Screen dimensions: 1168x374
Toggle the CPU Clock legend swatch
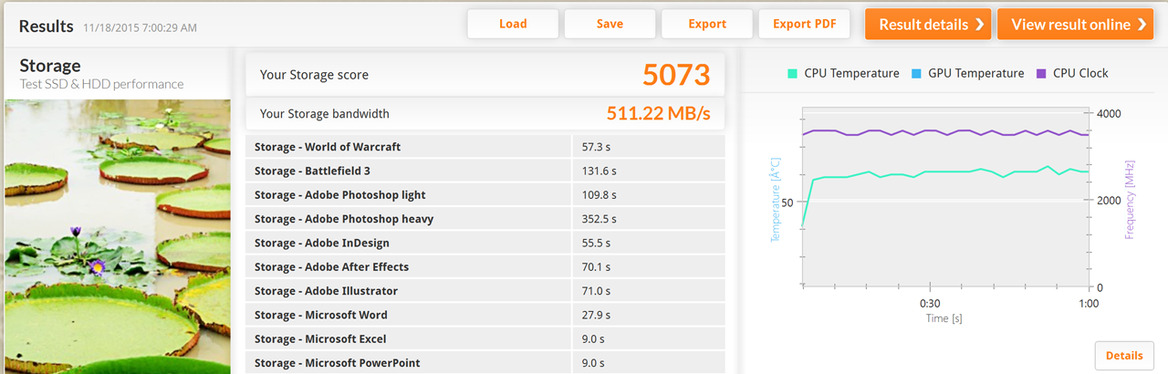(1041, 74)
